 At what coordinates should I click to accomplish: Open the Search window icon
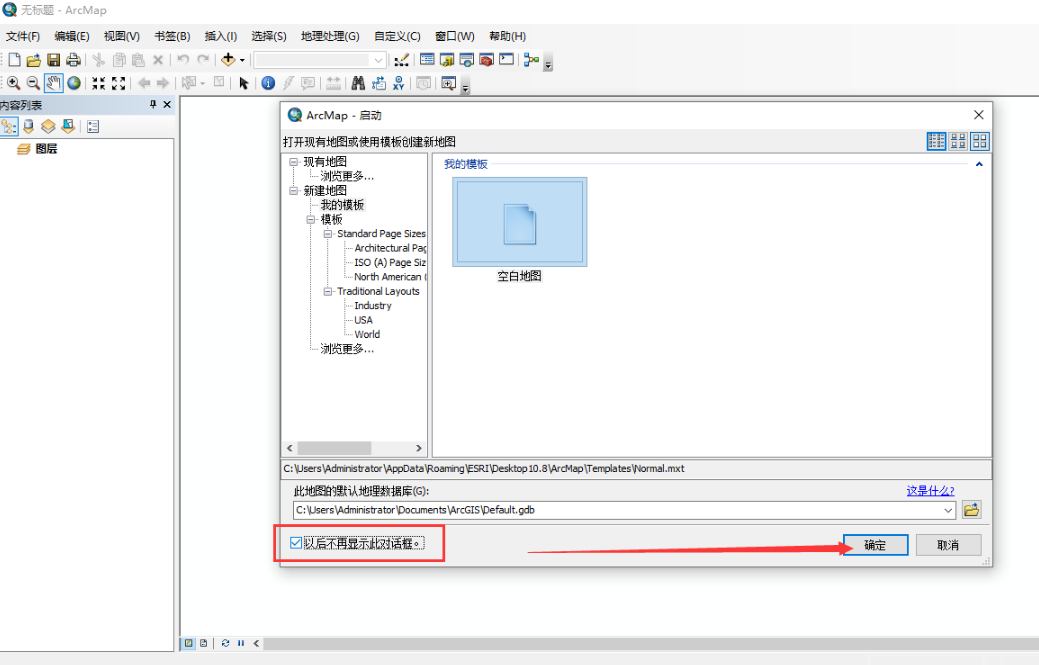pos(466,60)
